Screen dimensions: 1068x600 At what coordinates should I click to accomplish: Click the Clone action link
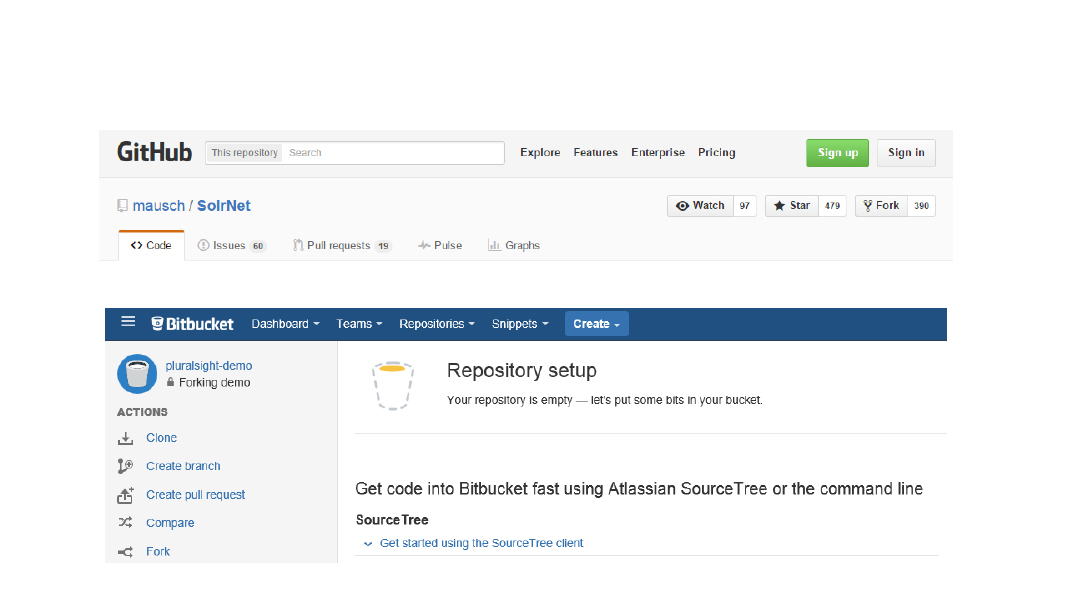tap(161, 438)
